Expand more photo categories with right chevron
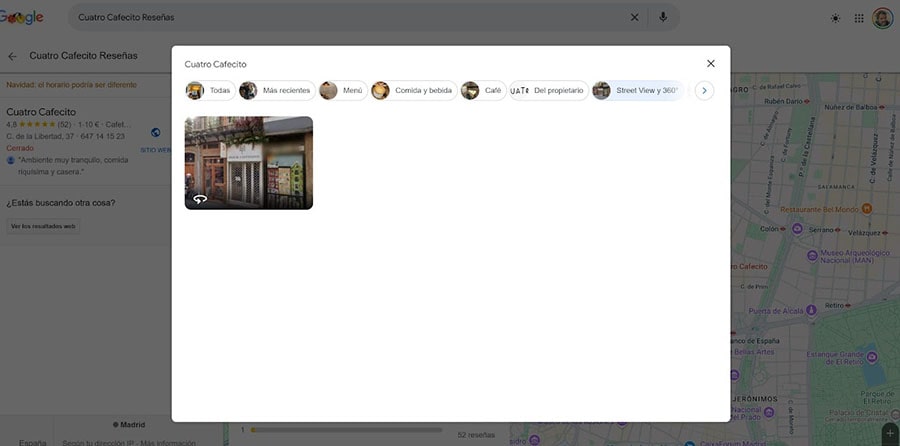Viewport: 900px width, 446px height. tap(704, 91)
